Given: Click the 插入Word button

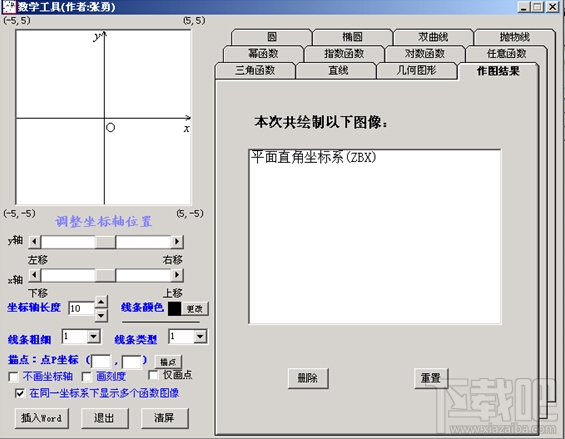Looking at the screenshot, I should tap(41, 418).
